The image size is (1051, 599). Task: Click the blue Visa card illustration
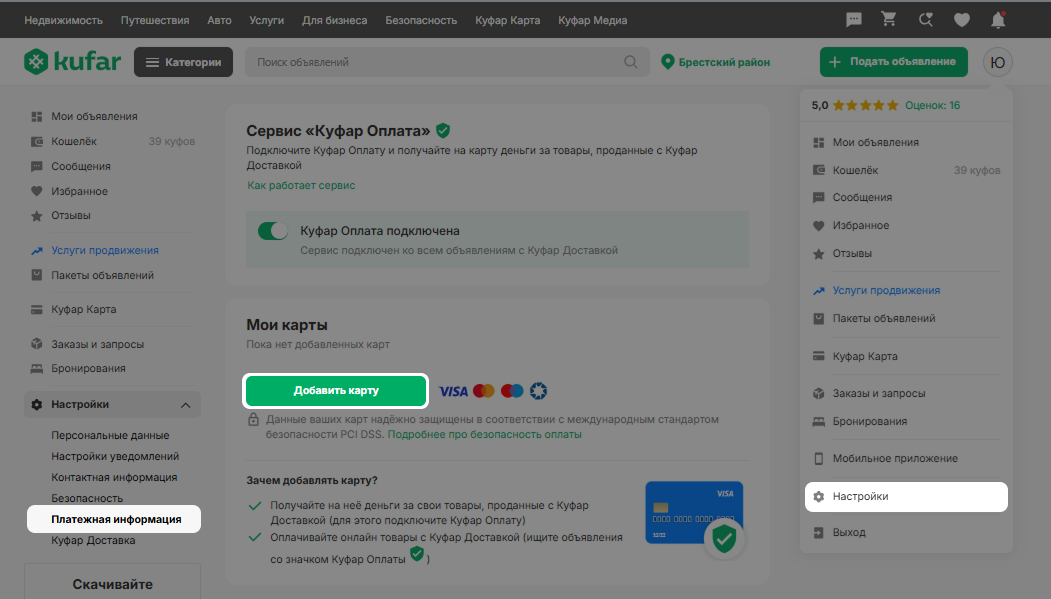pyautogui.click(x=694, y=513)
